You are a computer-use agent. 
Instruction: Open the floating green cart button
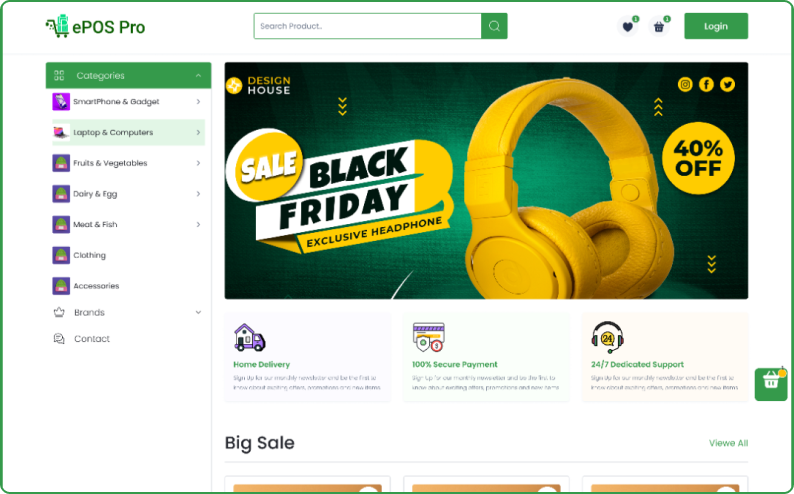pyautogui.click(x=771, y=384)
